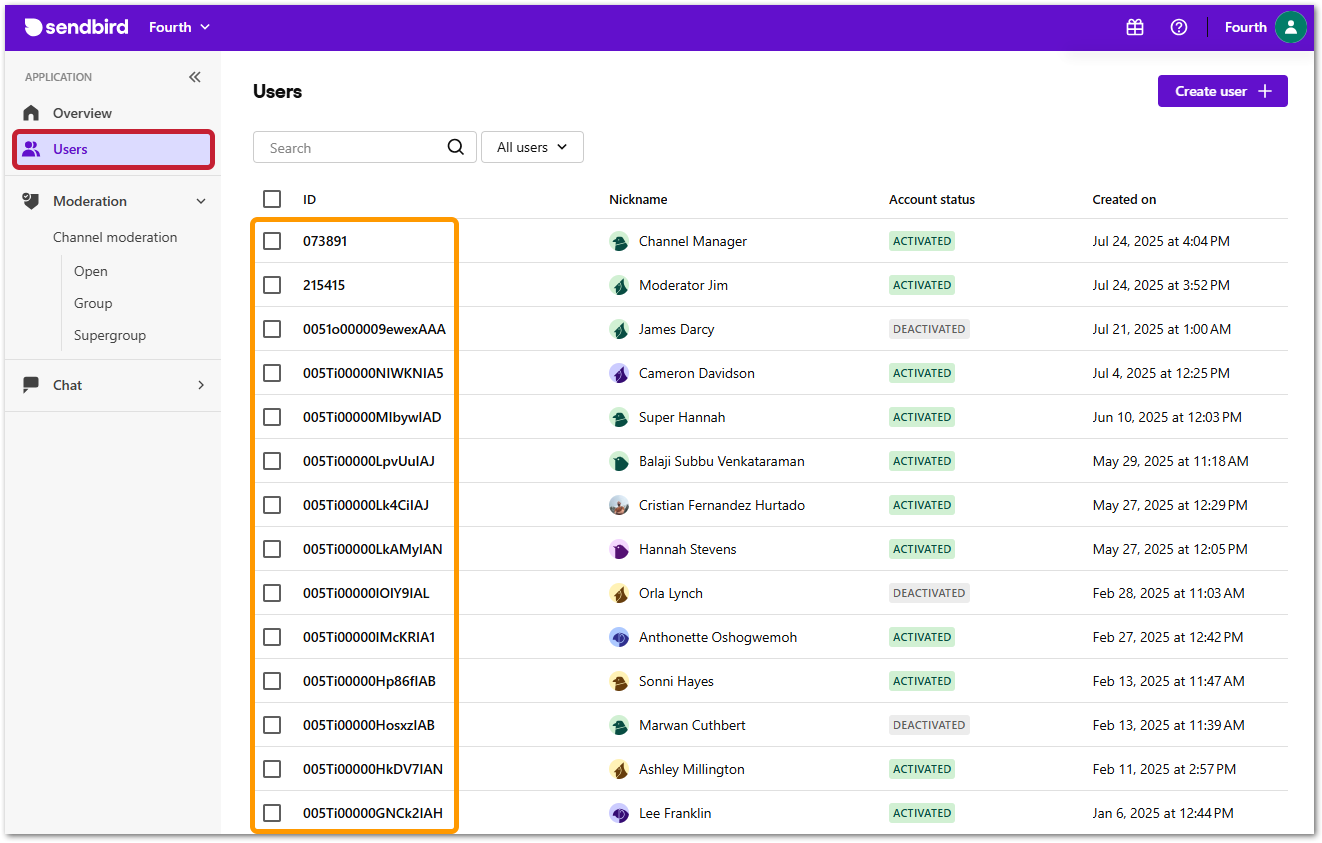Click the search magnifier icon
This screenshot has width=1322, height=843.
tap(455, 147)
